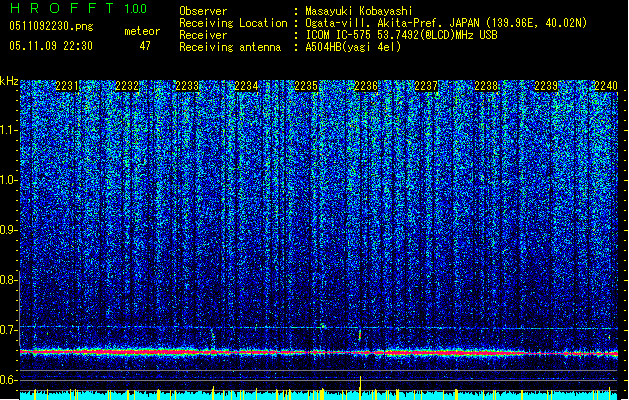Click the 0.9 frequency axis label
Viewport: 629px width, 400px height.
(x=8, y=230)
